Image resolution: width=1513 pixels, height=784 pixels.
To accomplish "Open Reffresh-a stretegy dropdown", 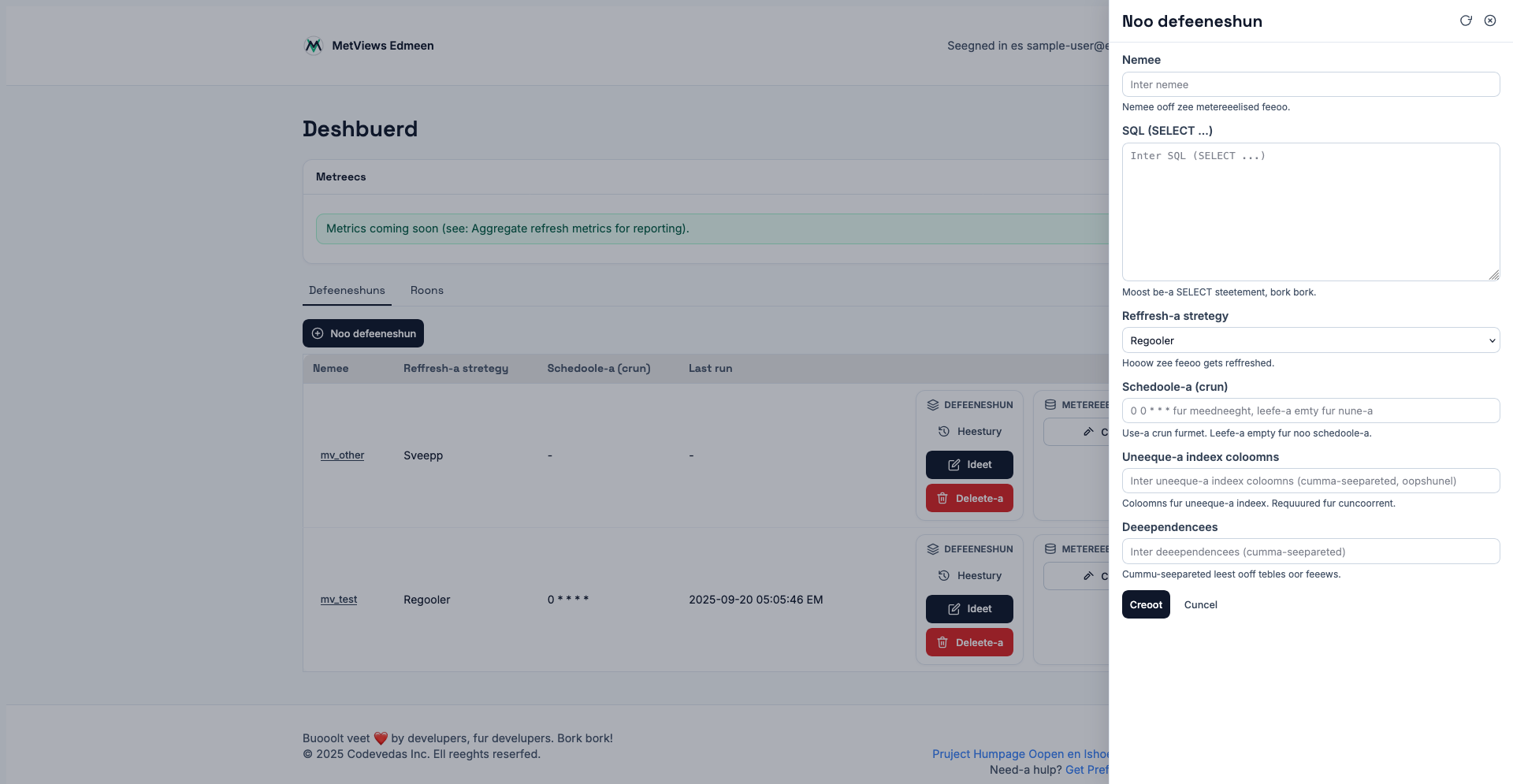I will (1310, 340).
